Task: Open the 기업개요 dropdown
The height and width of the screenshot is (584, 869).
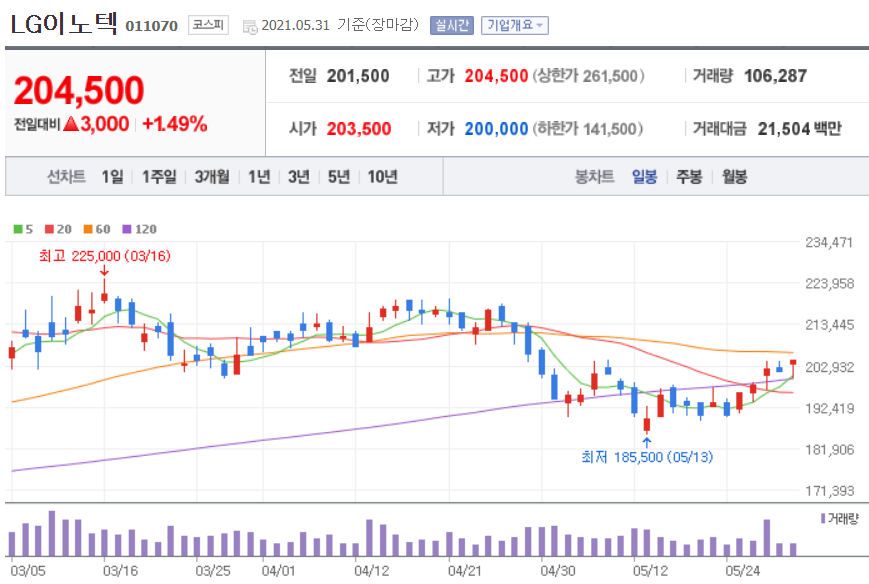Action: click(514, 25)
